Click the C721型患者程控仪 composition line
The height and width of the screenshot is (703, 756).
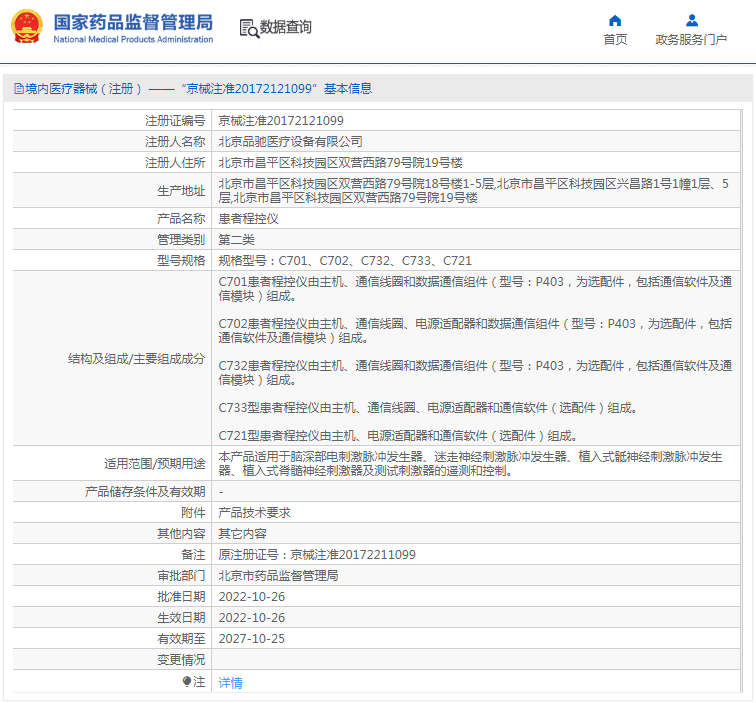click(x=398, y=436)
